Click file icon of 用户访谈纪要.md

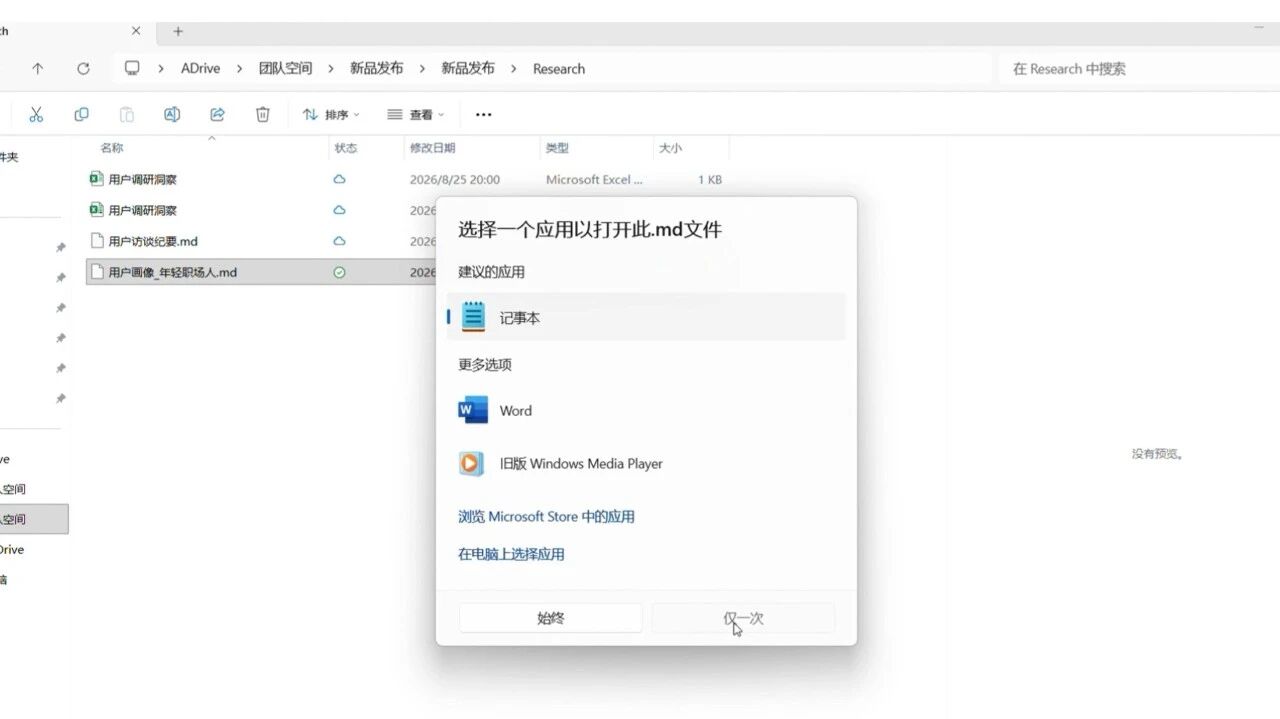(x=97, y=241)
